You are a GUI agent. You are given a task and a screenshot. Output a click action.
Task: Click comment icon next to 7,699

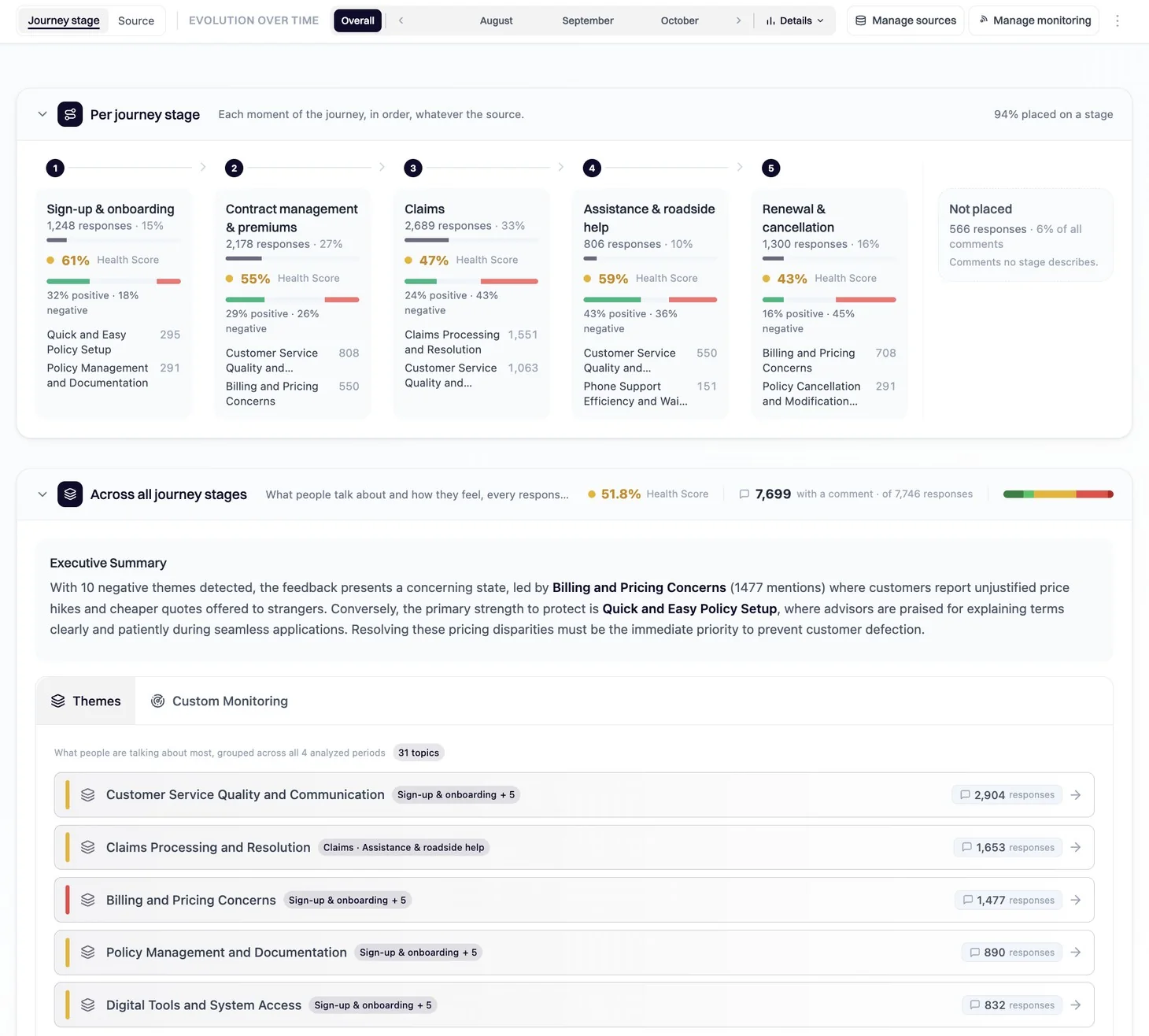(x=744, y=494)
